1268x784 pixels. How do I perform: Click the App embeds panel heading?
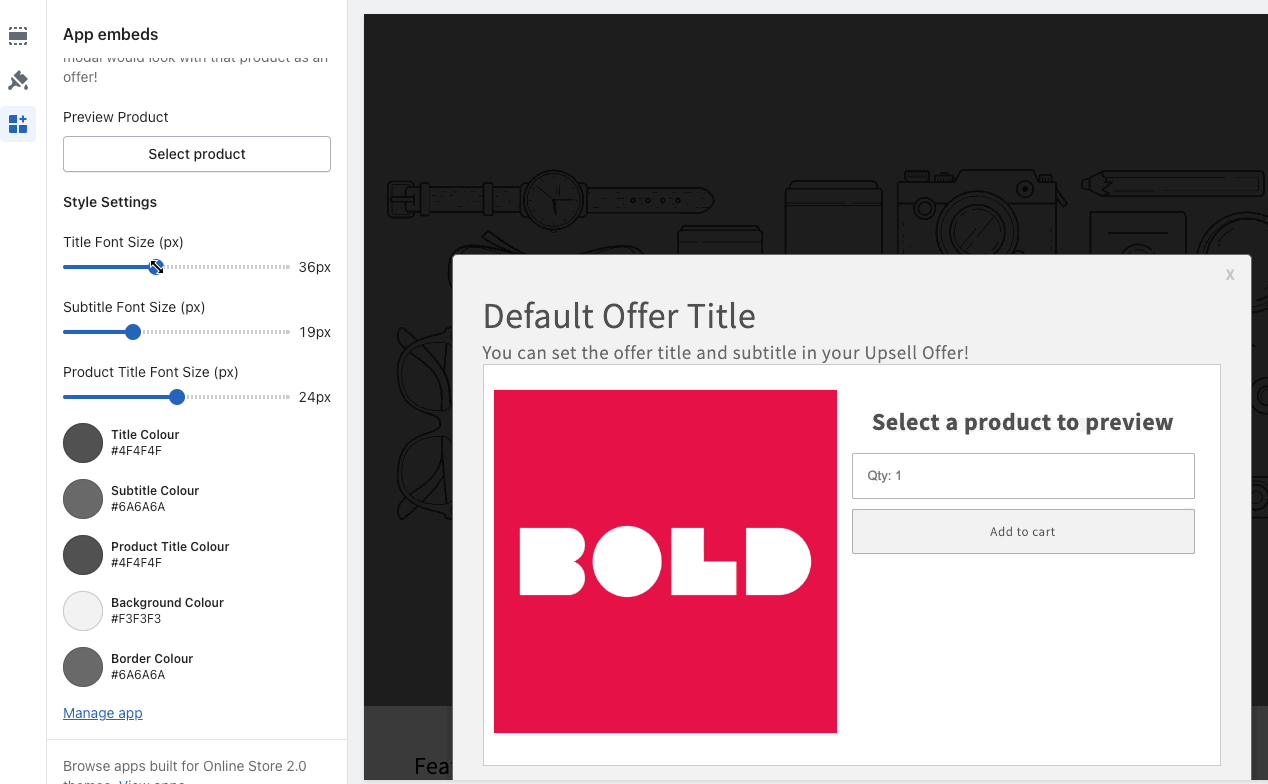click(110, 33)
